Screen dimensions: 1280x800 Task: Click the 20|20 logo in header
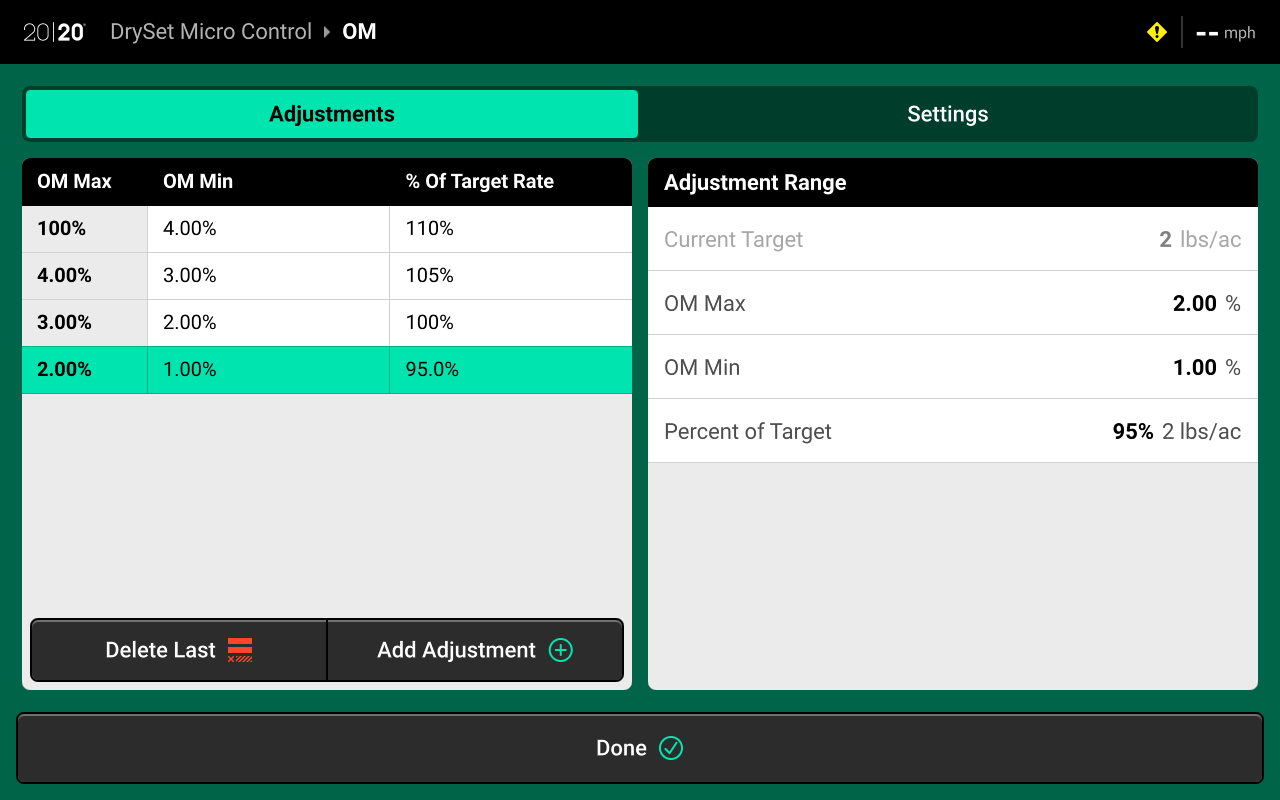tap(54, 32)
